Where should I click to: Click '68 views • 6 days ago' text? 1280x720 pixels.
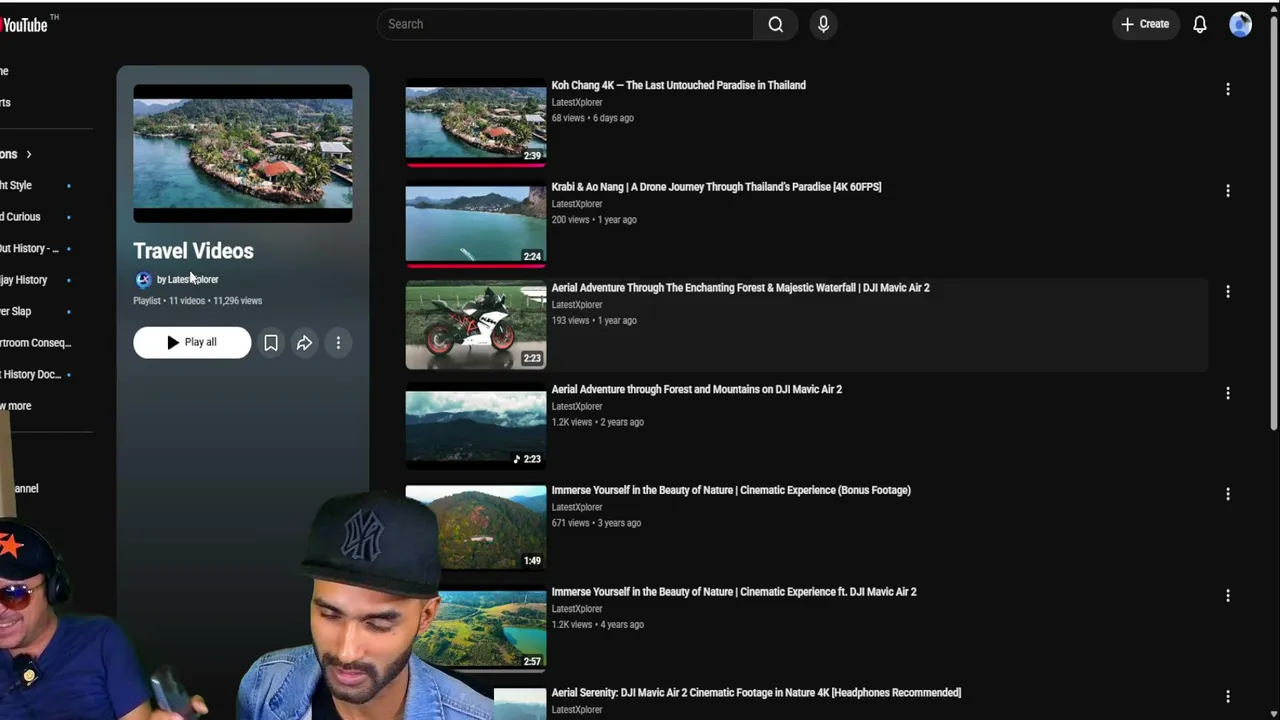pos(593,118)
